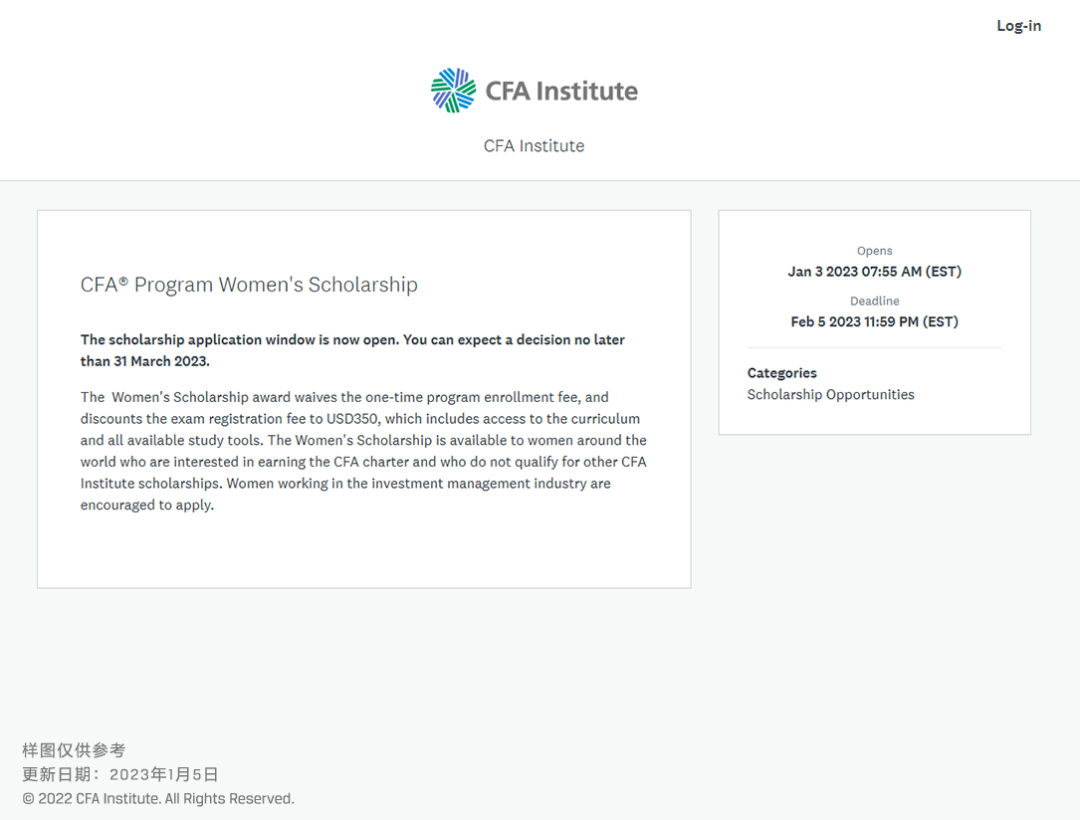
Task: Click the registered trademark symbol after CFA
Action: [123, 281]
